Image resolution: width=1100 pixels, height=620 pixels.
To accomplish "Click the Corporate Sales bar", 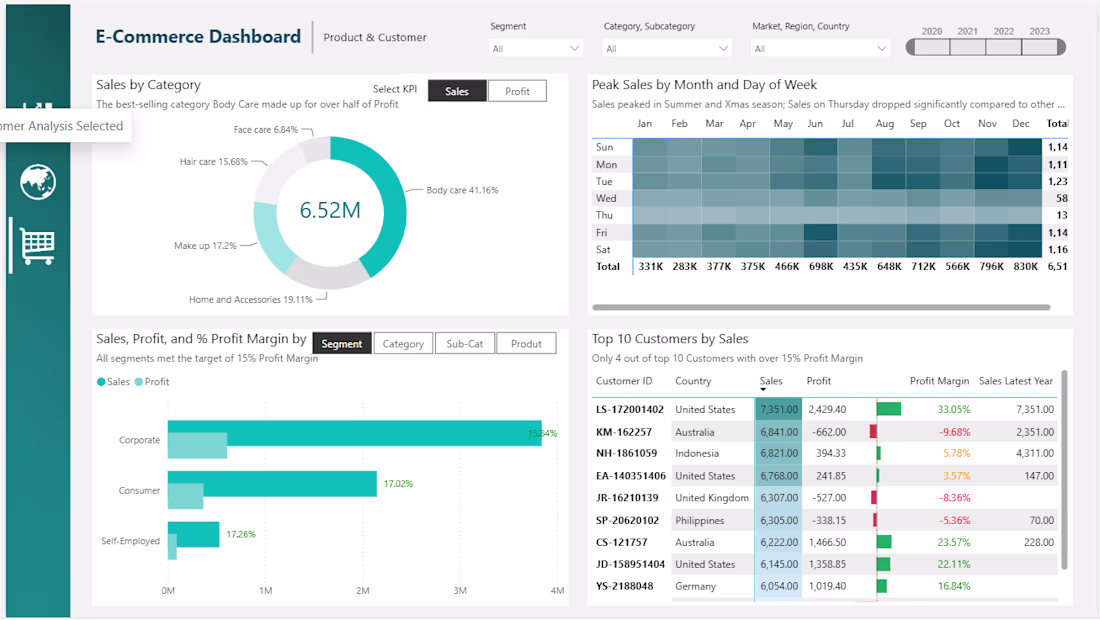I will [354, 432].
